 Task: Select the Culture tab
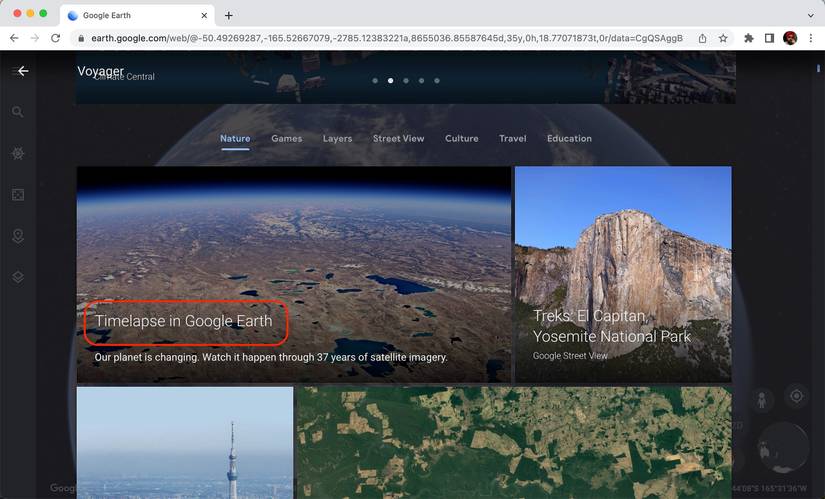pos(461,138)
